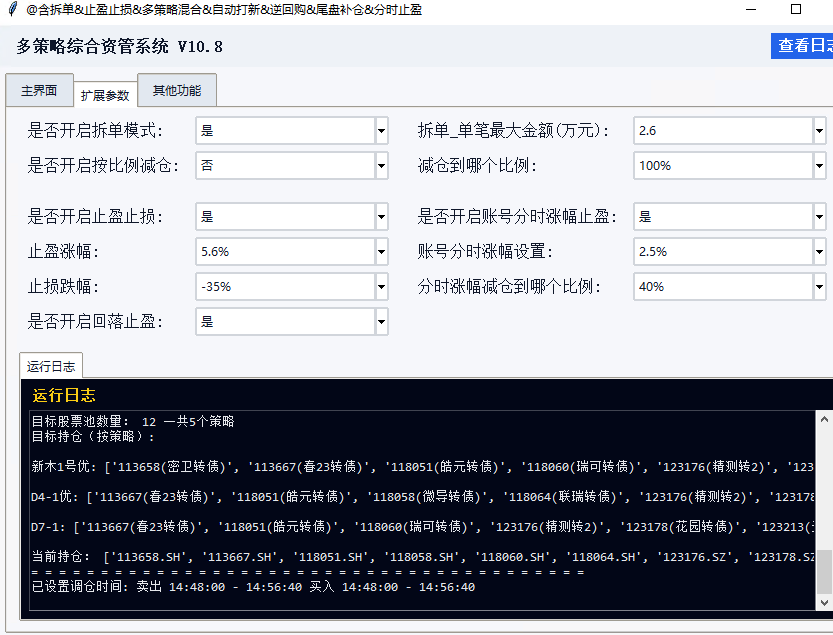Open the 其他功能 tab
This screenshot has height=635, width=833.
(177, 90)
